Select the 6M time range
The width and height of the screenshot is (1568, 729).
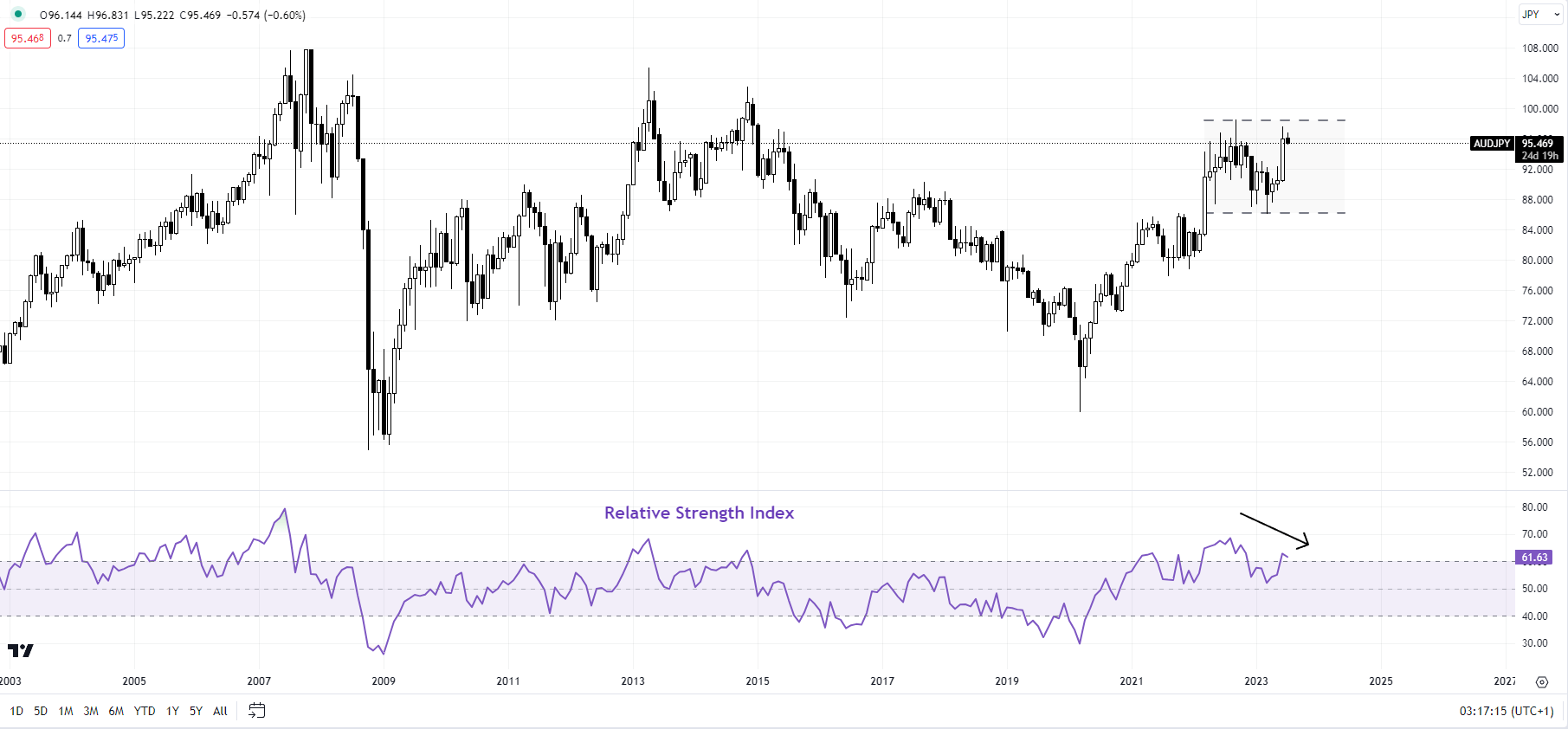coord(116,711)
